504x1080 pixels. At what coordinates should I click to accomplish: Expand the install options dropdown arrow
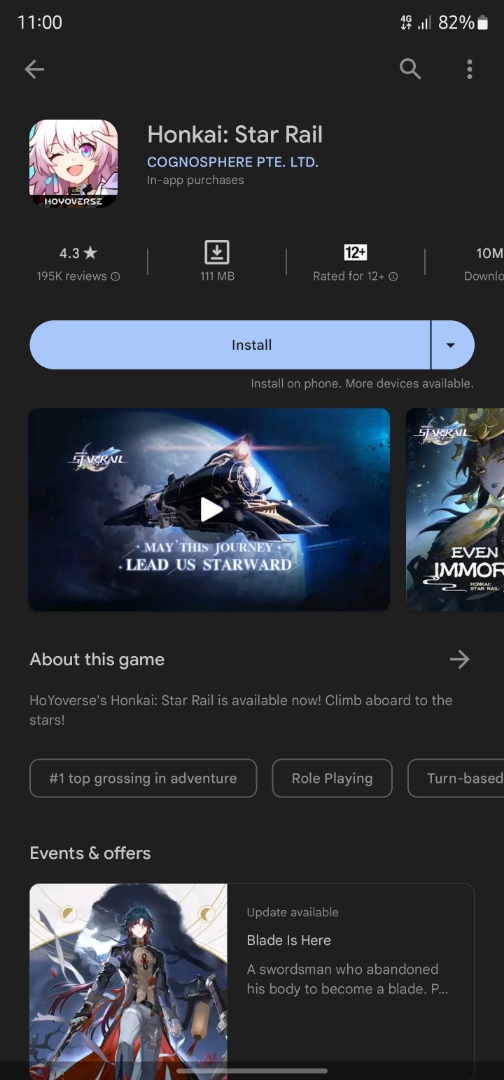(x=452, y=345)
